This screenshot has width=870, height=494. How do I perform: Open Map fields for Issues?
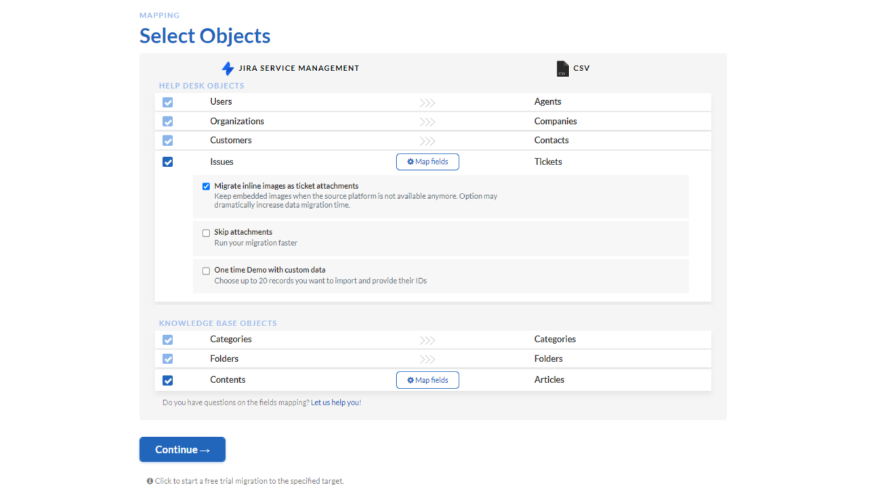428,162
